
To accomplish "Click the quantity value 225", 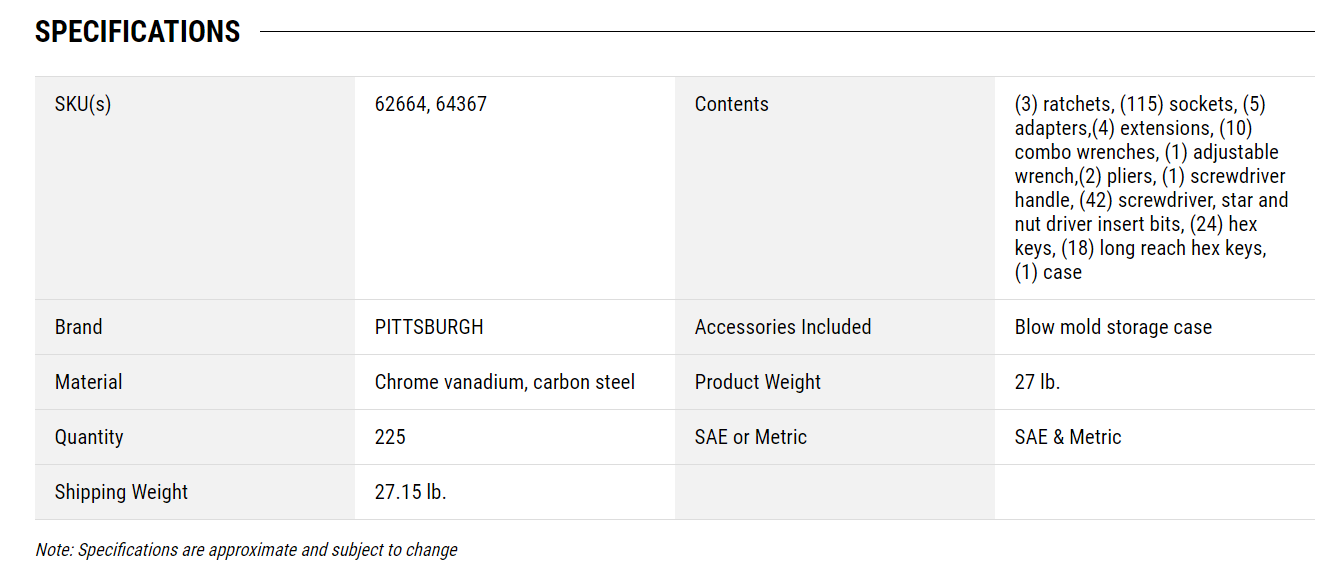I will [x=390, y=437].
